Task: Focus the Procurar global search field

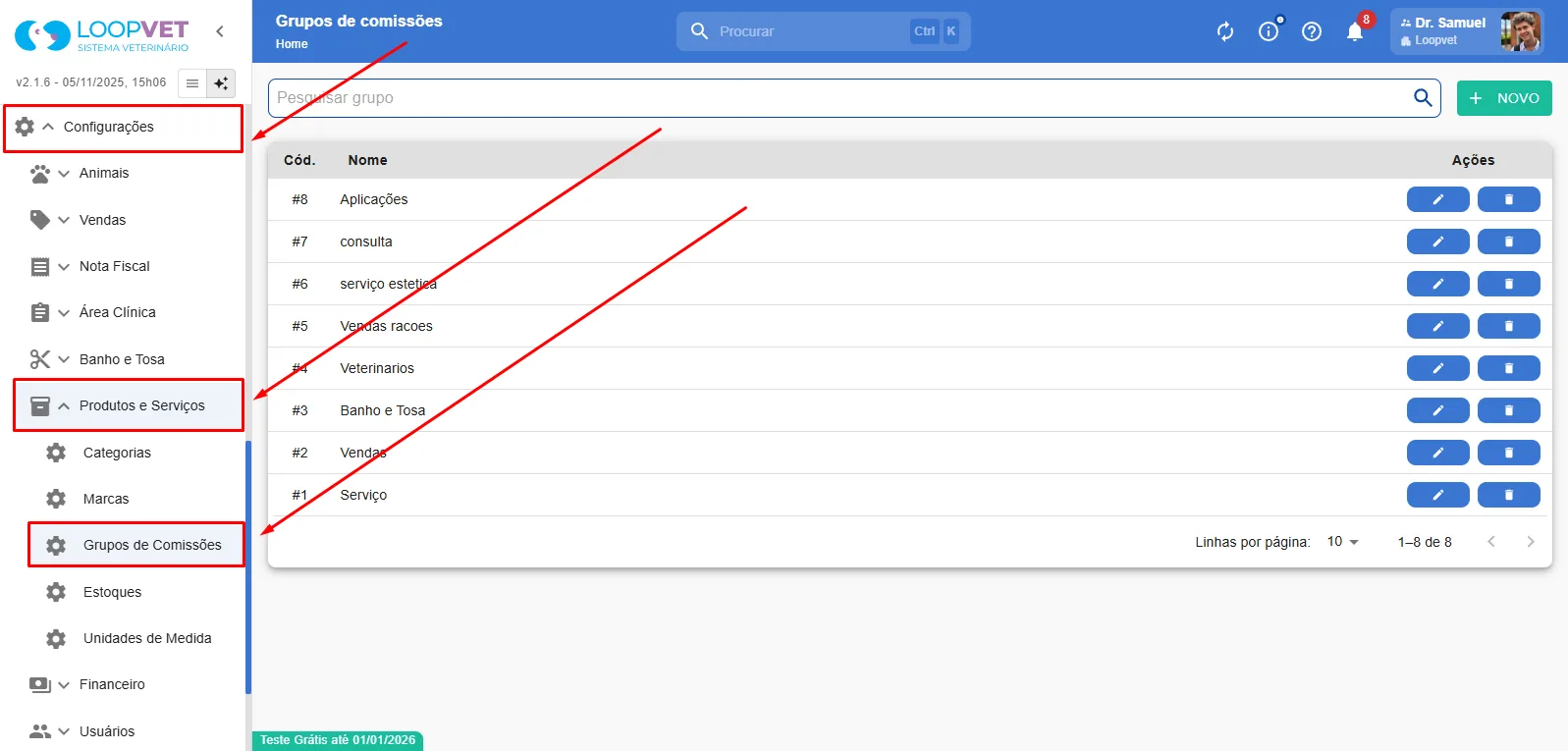Action: tap(823, 31)
